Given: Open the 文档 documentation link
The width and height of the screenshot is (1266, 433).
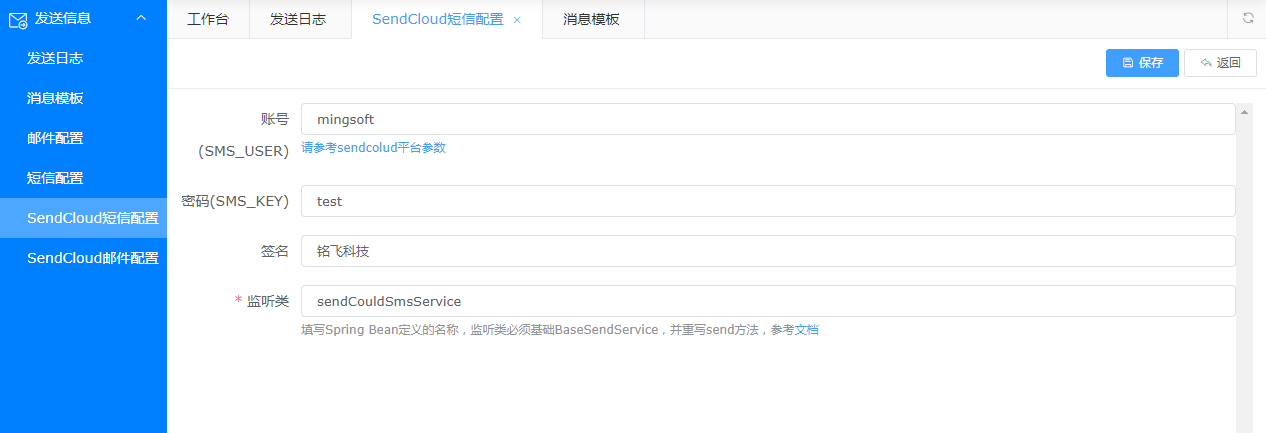Looking at the screenshot, I should pyautogui.click(x=806, y=329).
